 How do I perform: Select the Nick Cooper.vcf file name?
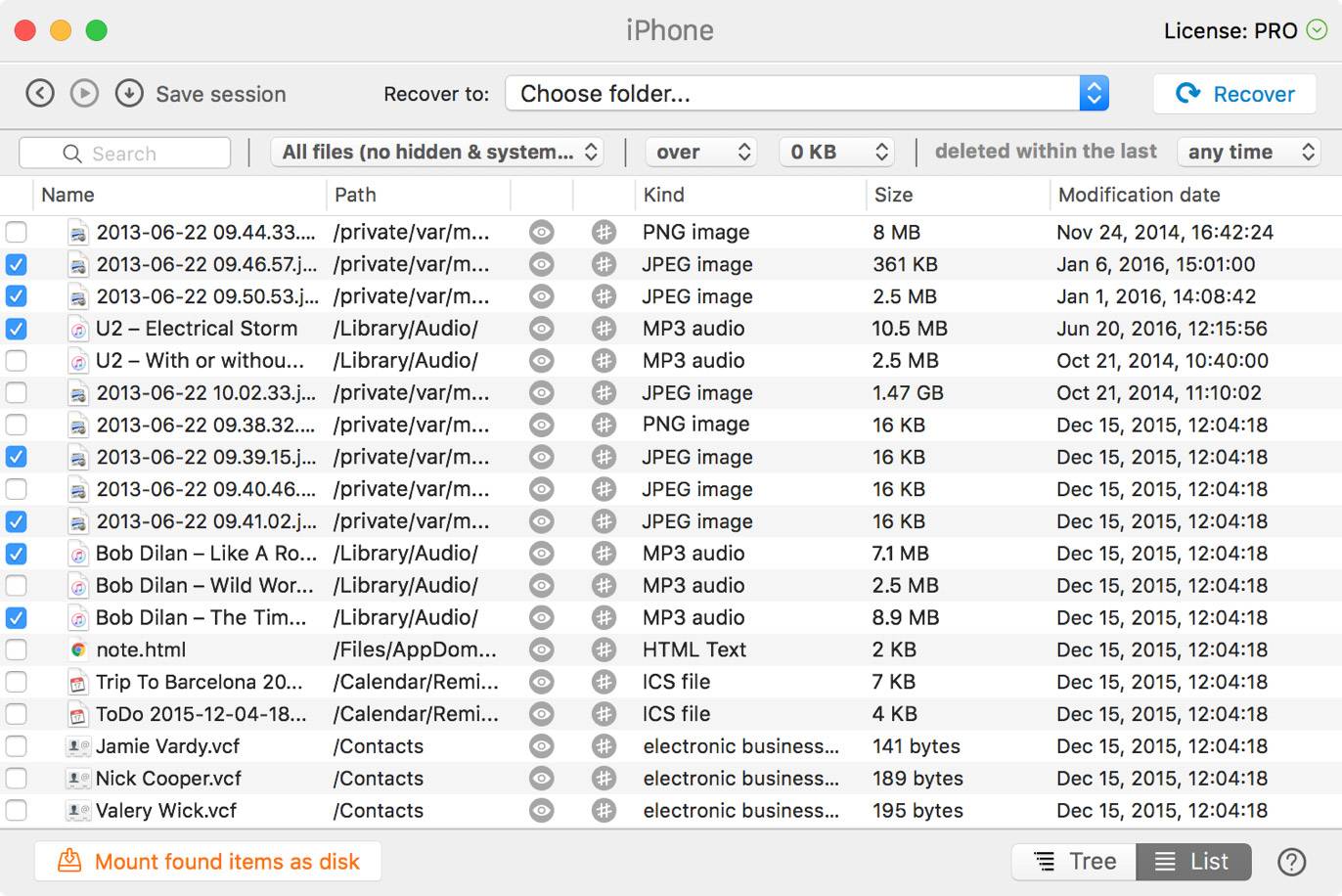click(168, 779)
